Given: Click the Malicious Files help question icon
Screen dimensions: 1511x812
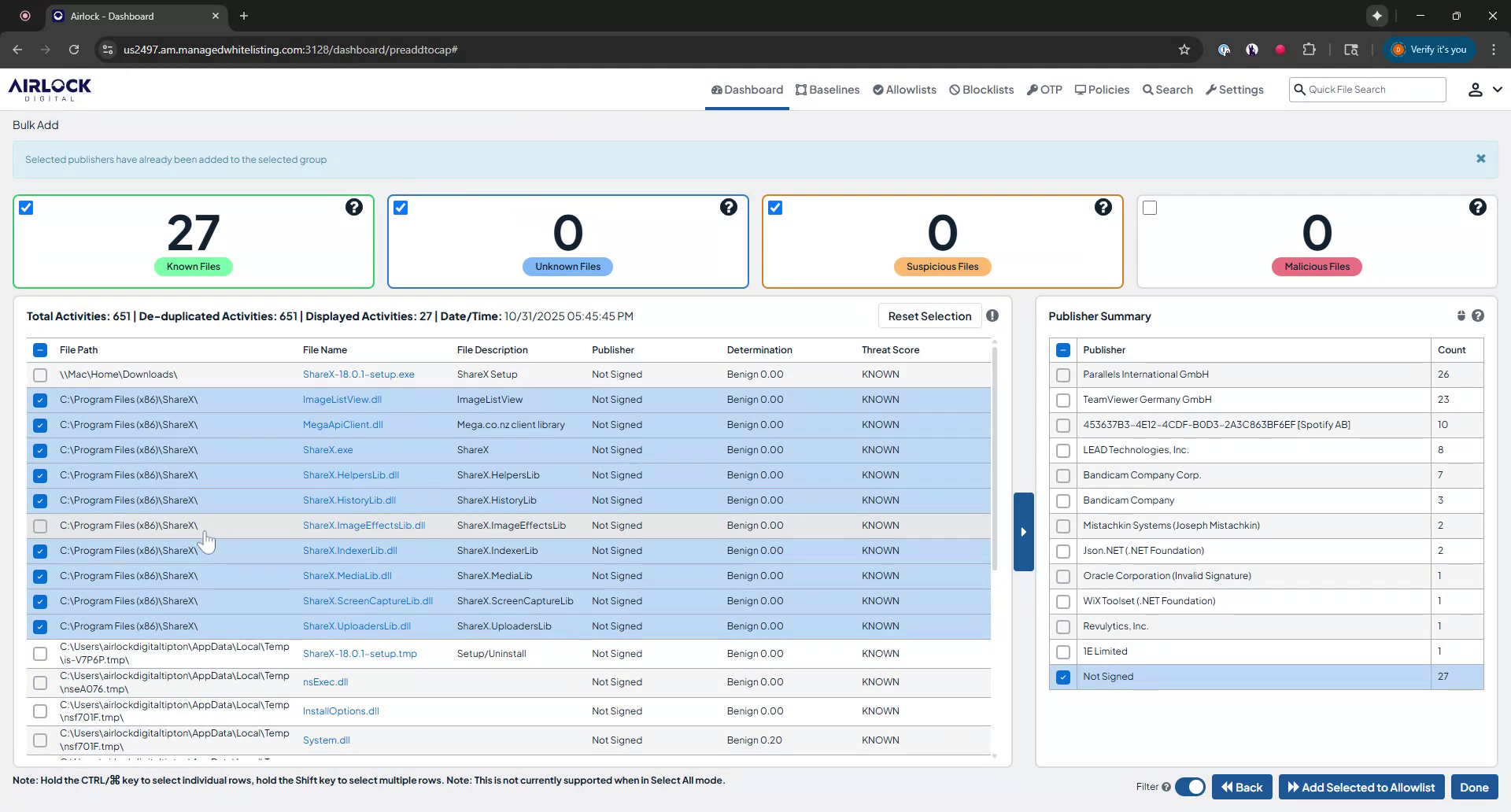Looking at the screenshot, I should [1477, 207].
